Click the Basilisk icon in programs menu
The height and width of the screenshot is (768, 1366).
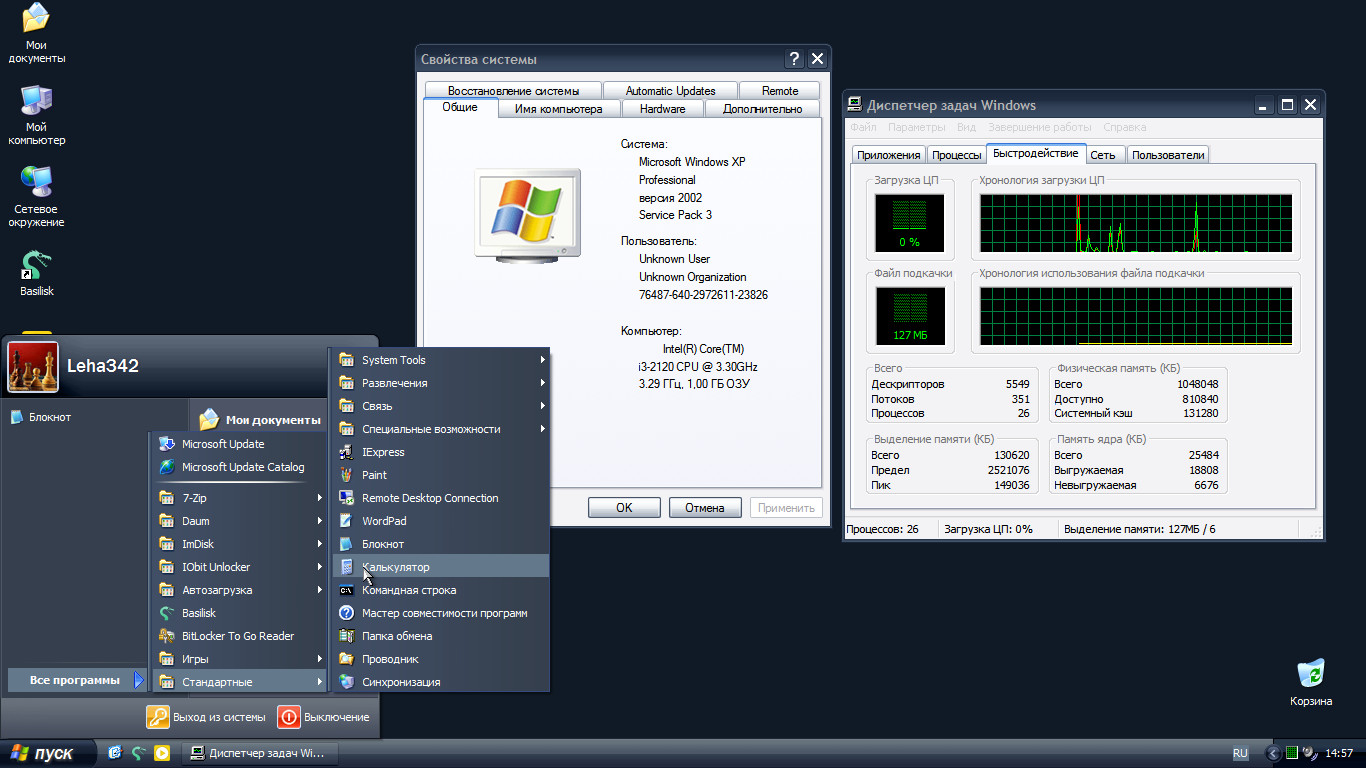click(167, 613)
